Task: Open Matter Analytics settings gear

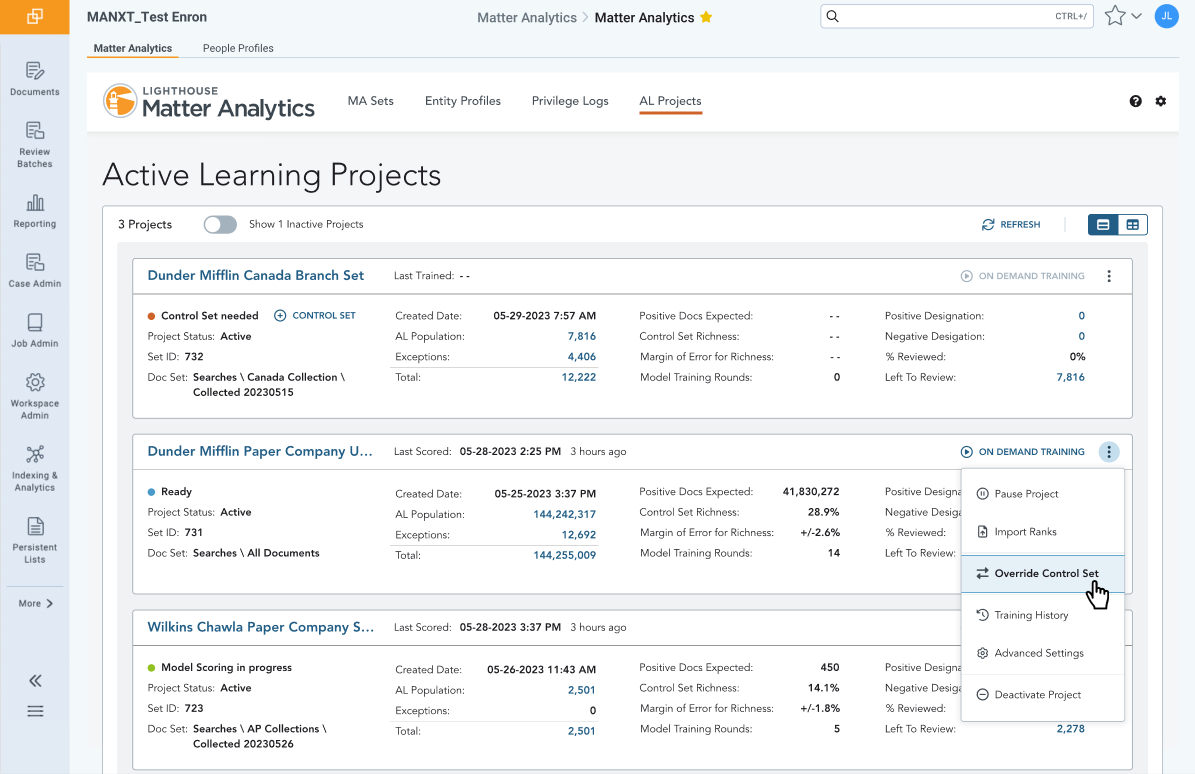Action: 1161,101
